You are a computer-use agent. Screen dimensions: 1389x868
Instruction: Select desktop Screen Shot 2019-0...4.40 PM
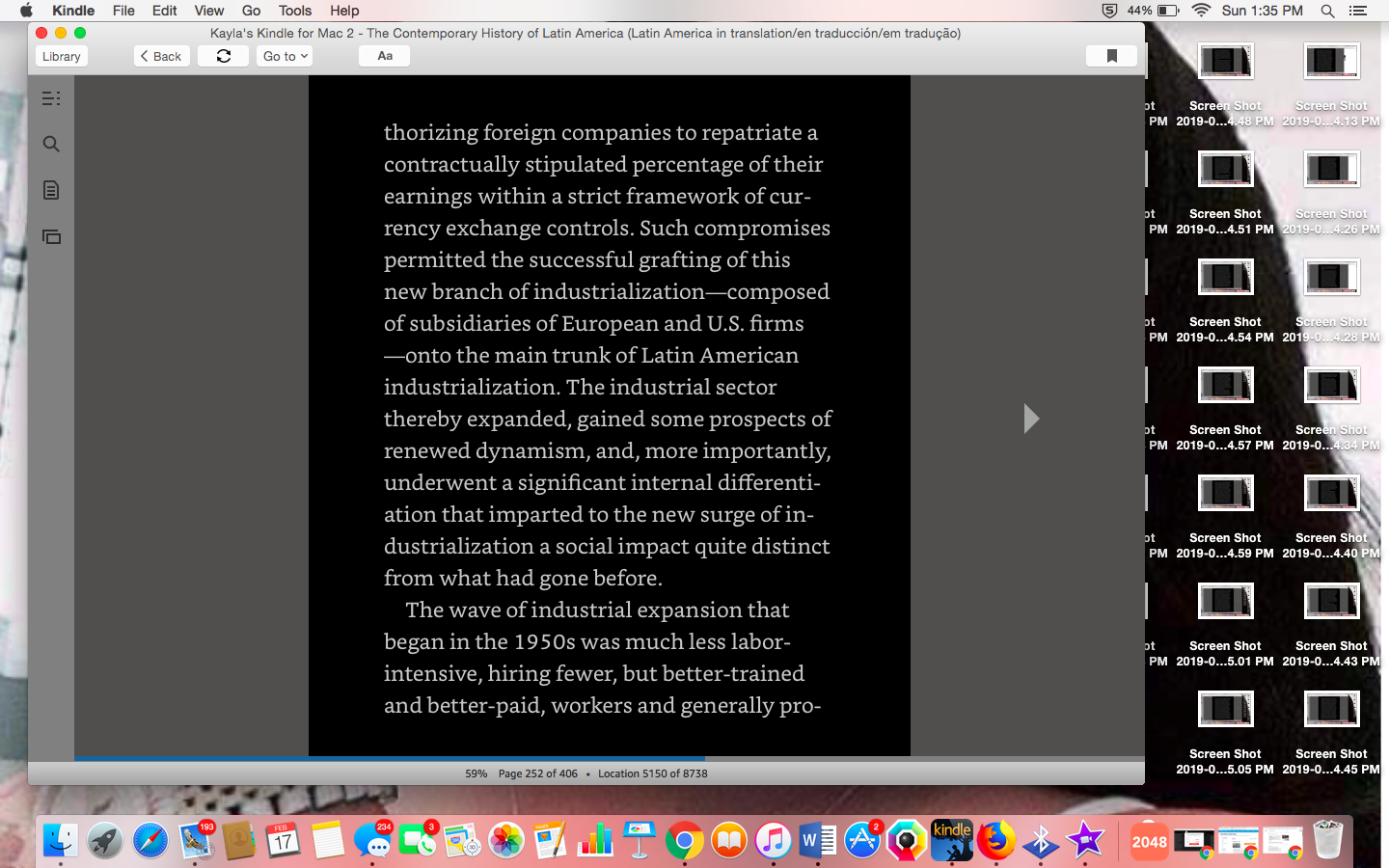(1331, 517)
